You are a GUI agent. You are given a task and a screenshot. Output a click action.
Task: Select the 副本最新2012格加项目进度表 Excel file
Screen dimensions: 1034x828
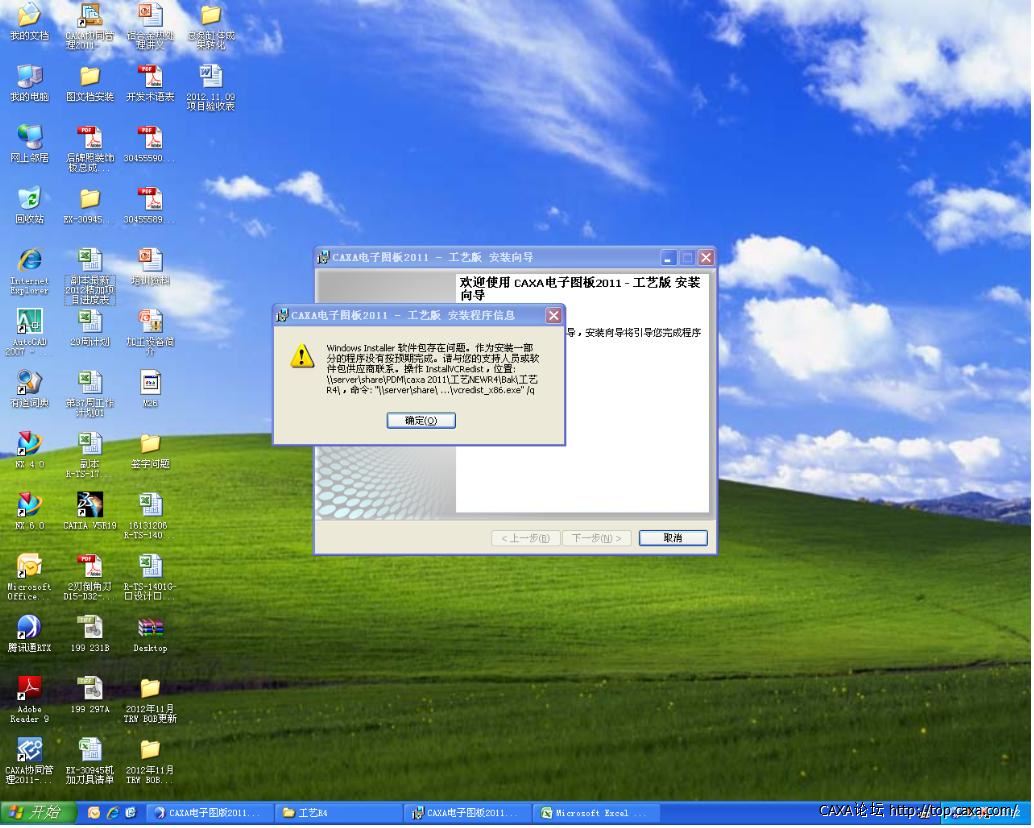point(90,276)
